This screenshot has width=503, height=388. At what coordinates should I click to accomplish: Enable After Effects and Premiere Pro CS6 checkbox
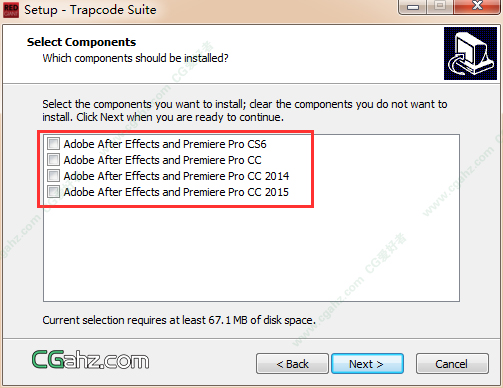tap(53, 144)
